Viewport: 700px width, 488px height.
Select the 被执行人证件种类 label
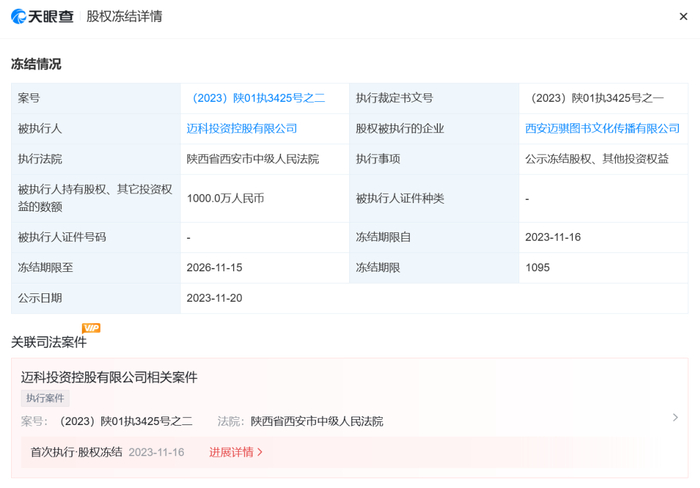(x=400, y=198)
